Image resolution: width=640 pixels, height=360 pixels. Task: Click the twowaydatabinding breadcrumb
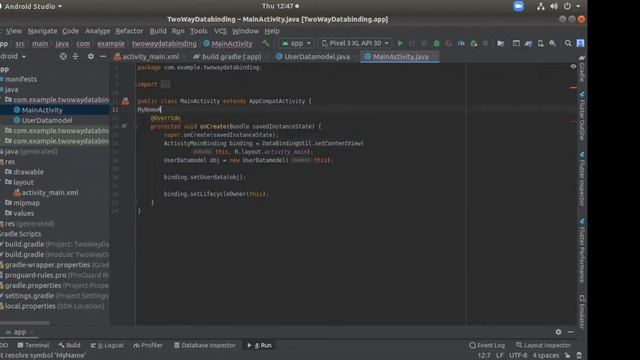pyautogui.click(x=164, y=44)
